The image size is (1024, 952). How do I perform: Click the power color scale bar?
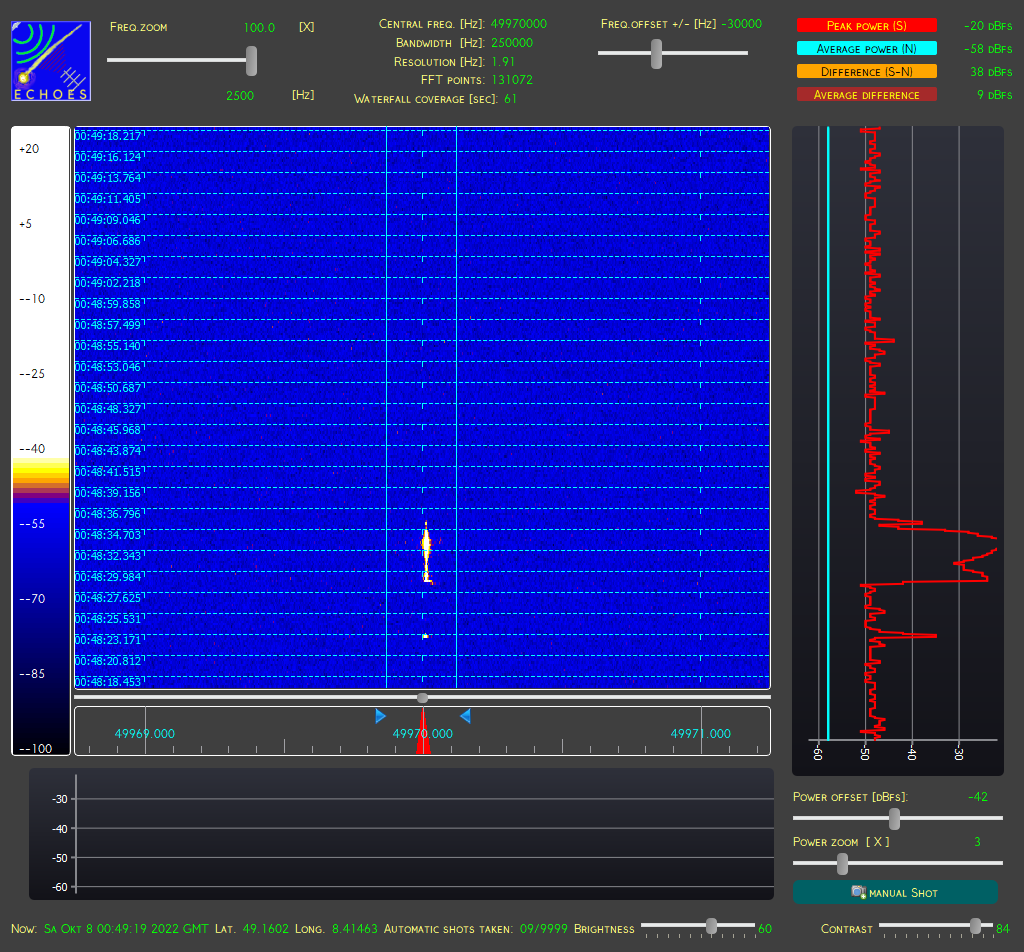pyautogui.click(x=41, y=441)
